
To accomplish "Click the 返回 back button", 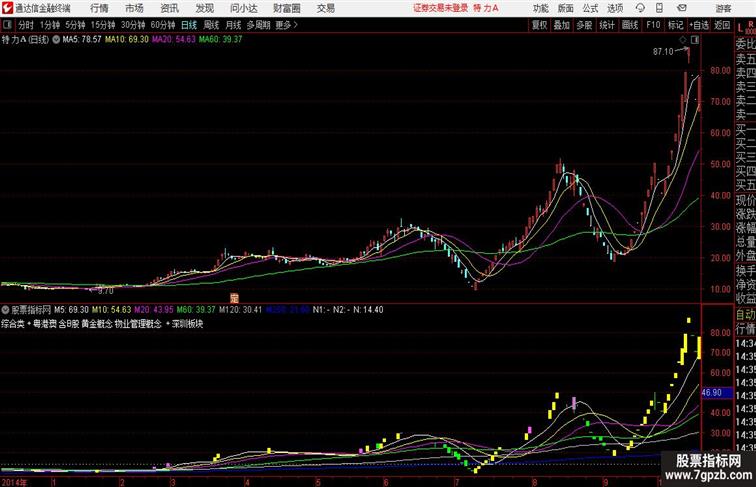I will (x=722, y=25).
